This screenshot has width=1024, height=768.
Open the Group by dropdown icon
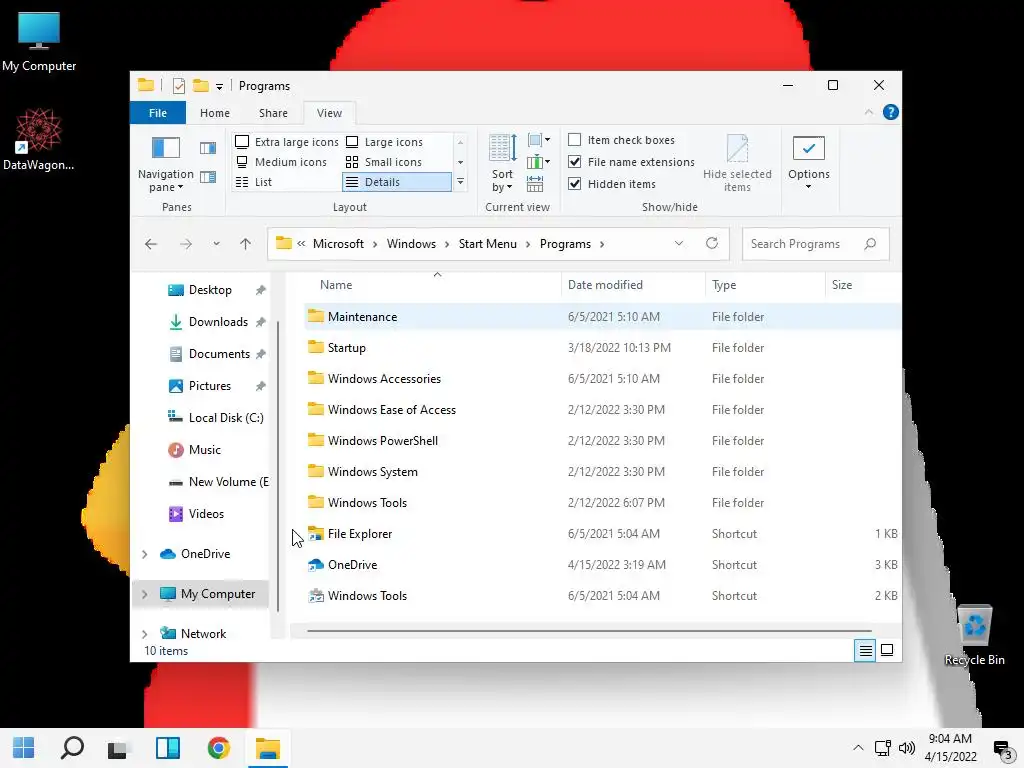539,140
